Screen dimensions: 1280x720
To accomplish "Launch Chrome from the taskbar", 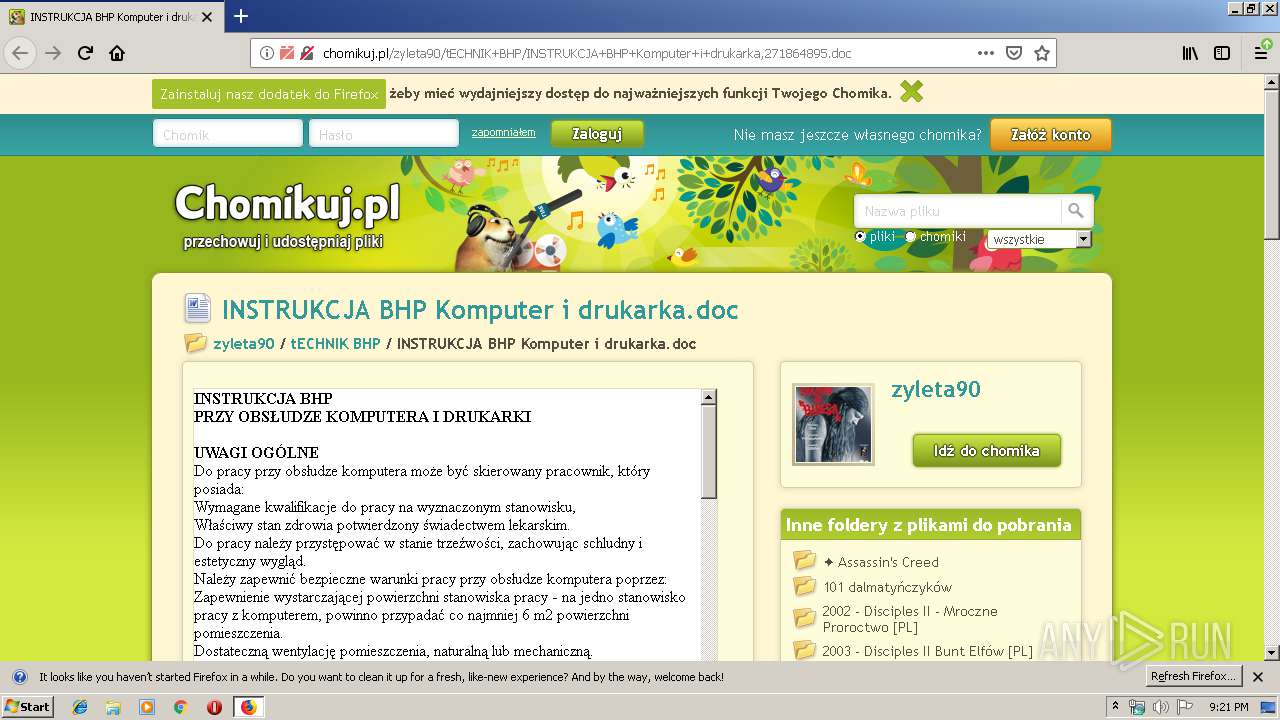I will 180,707.
